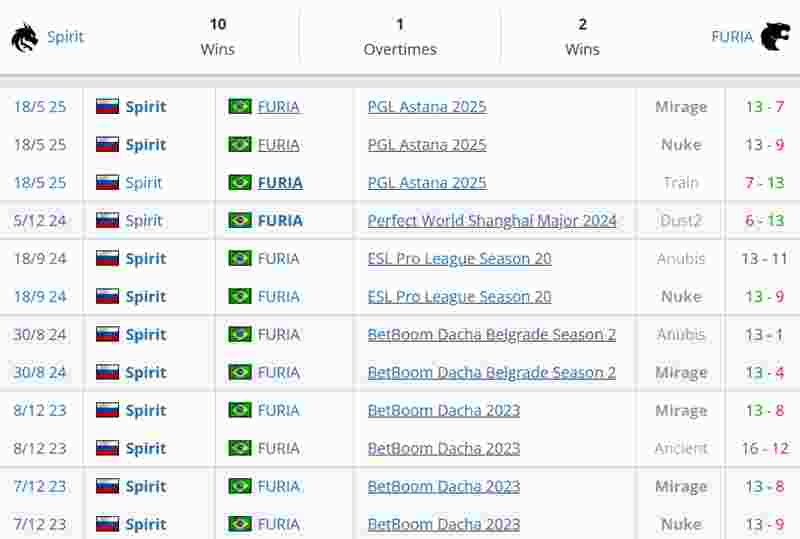The height and width of the screenshot is (539, 800).
Task: Click Brazil flag icon in Train 7-13 row
Action: point(240,182)
